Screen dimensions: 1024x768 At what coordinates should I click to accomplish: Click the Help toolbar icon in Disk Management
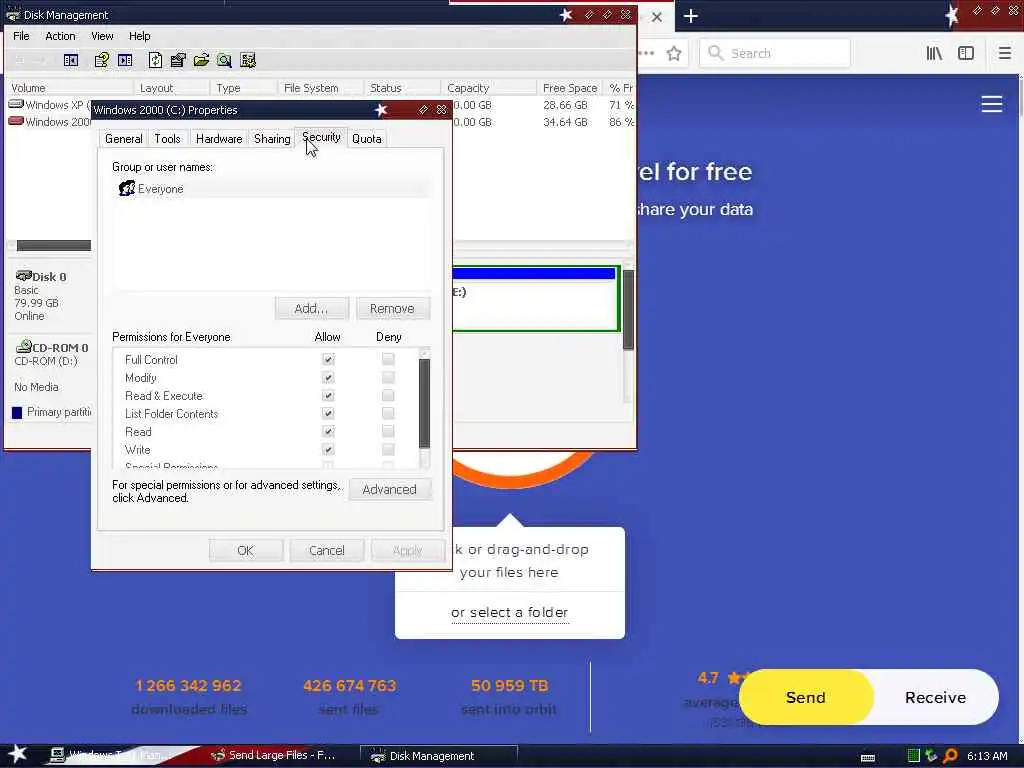101,61
